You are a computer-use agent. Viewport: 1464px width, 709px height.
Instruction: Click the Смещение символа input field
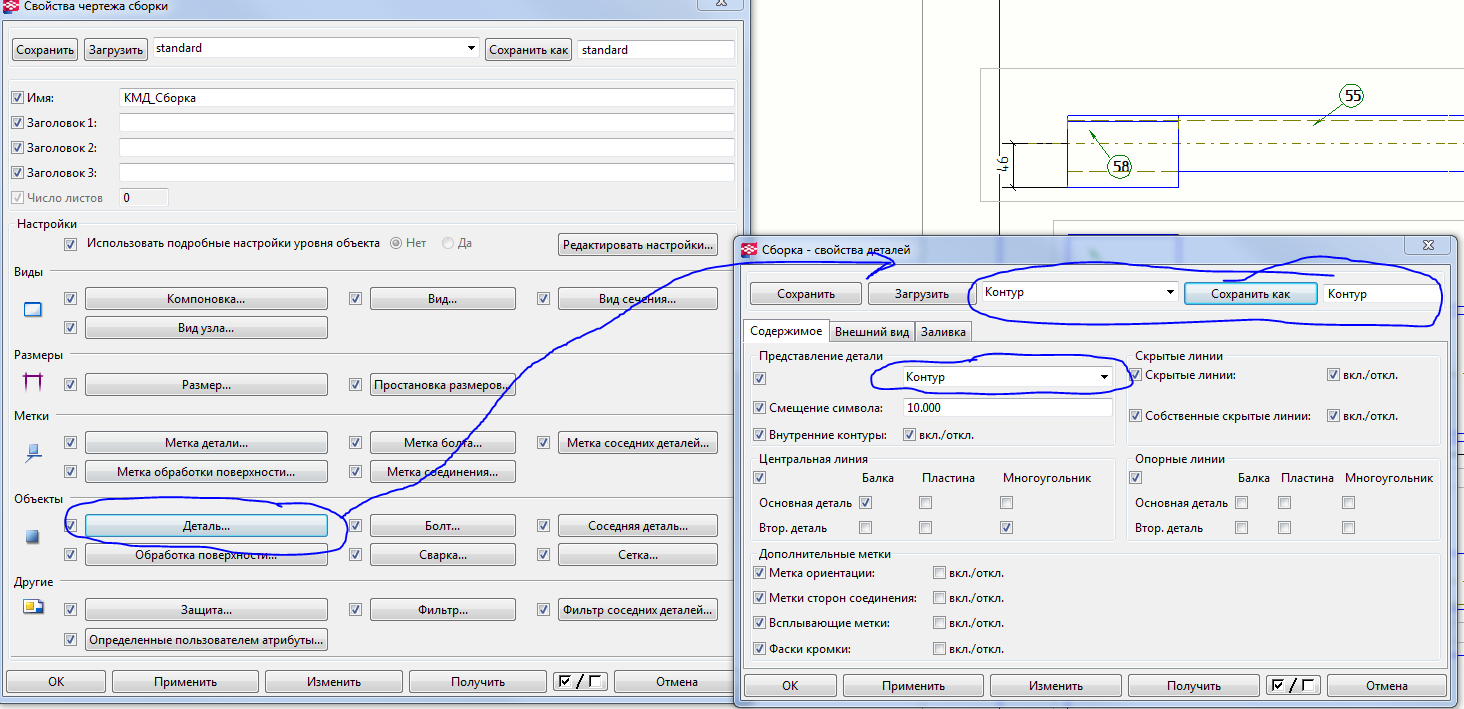point(1006,408)
